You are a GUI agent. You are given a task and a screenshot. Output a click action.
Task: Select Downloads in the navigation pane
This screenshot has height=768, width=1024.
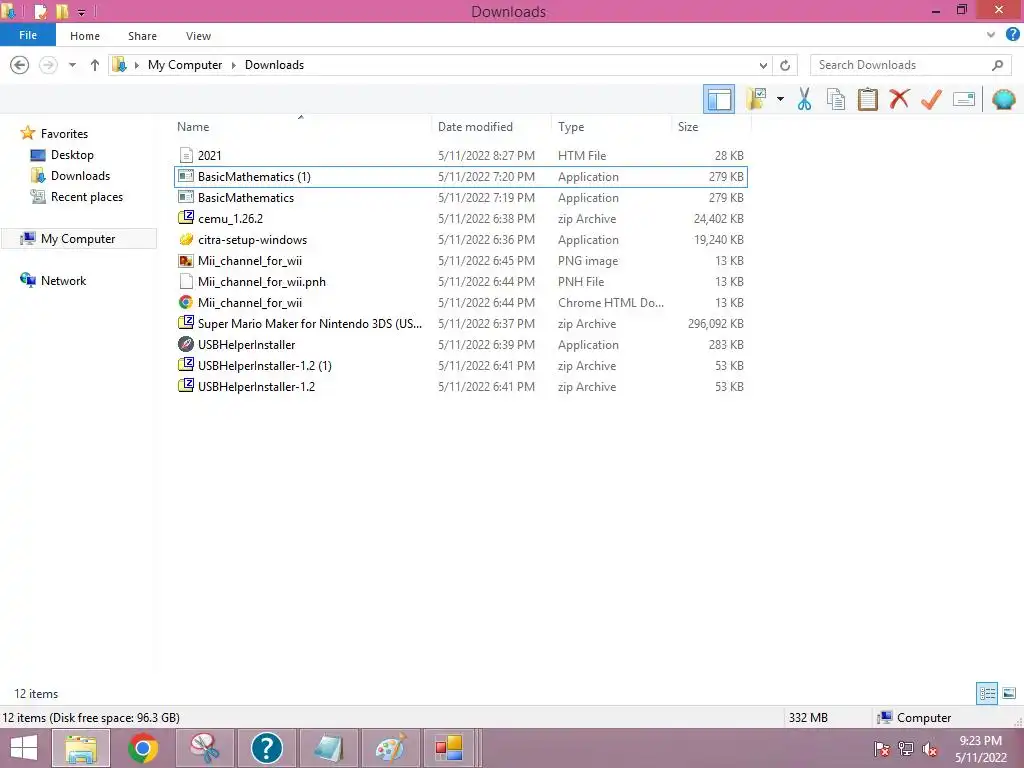tap(80, 176)
